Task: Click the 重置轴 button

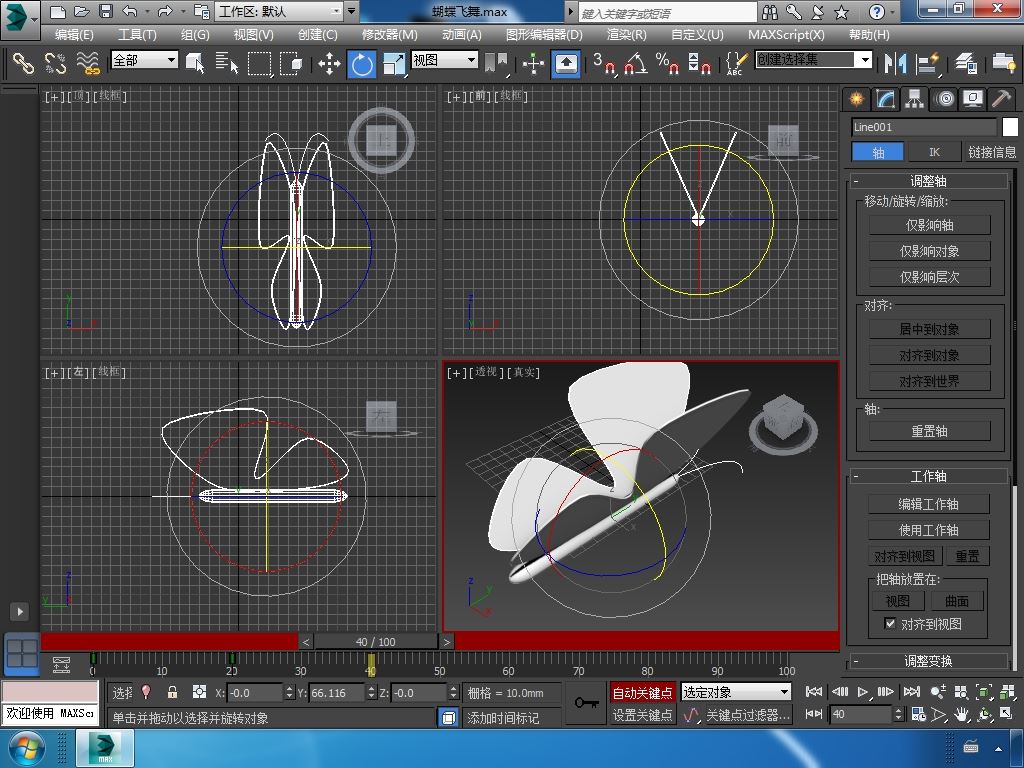Action: coord(929,431)
